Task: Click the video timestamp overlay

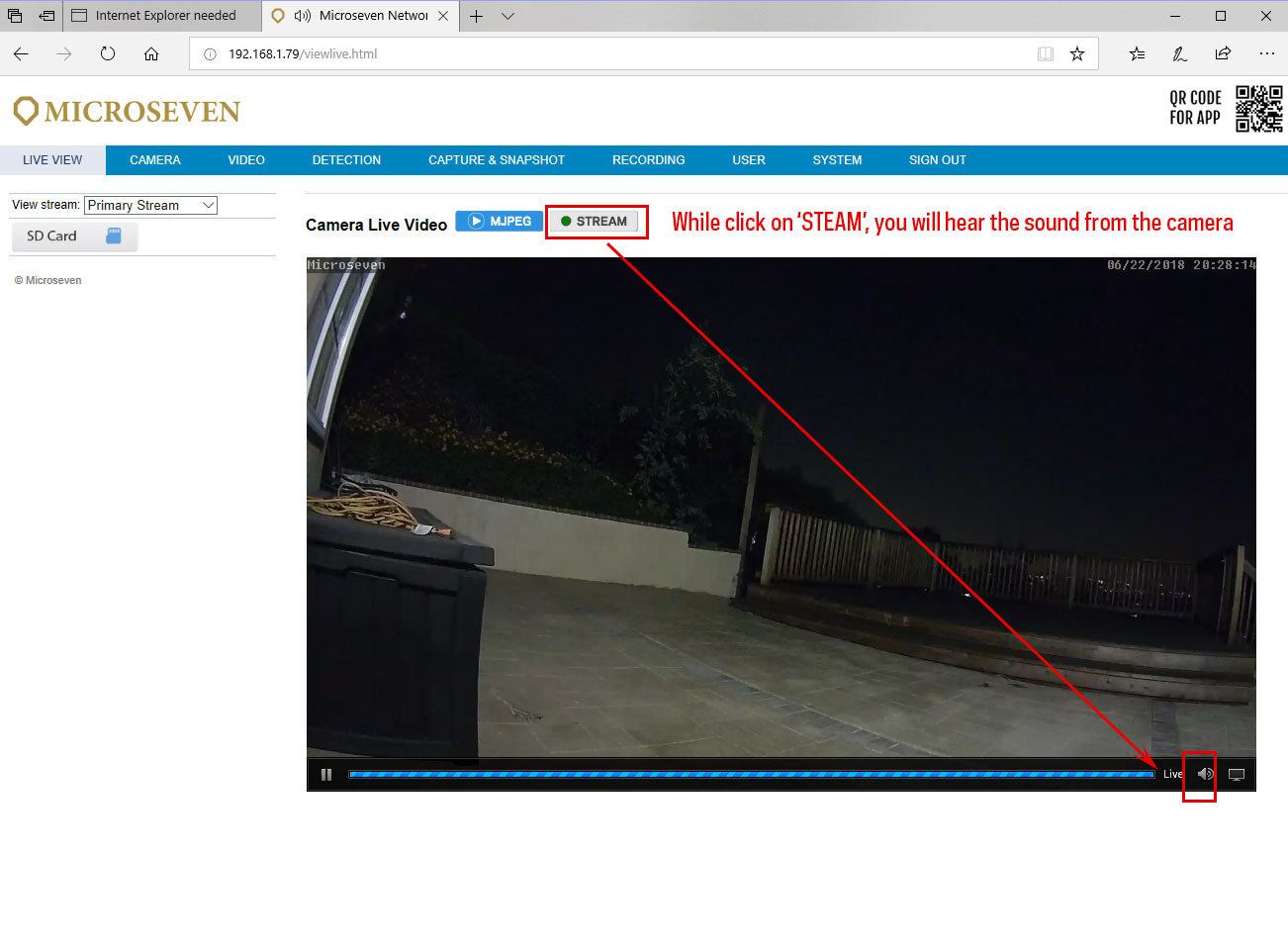Action: (x=1181, y=265)
